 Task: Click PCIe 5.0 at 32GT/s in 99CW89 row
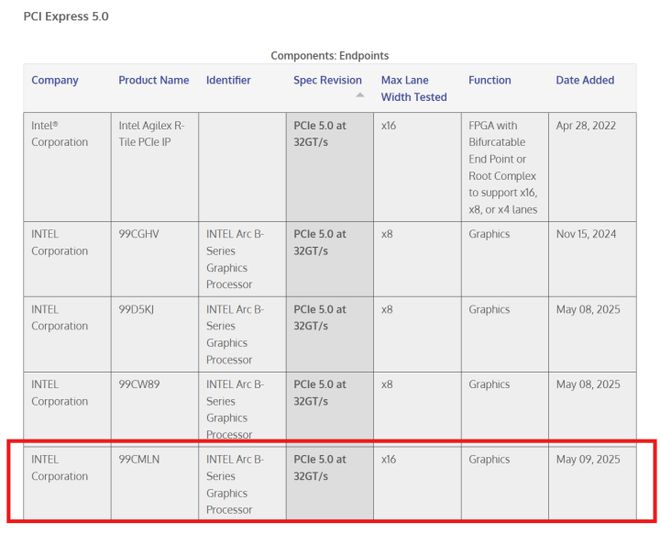[320, 393]
